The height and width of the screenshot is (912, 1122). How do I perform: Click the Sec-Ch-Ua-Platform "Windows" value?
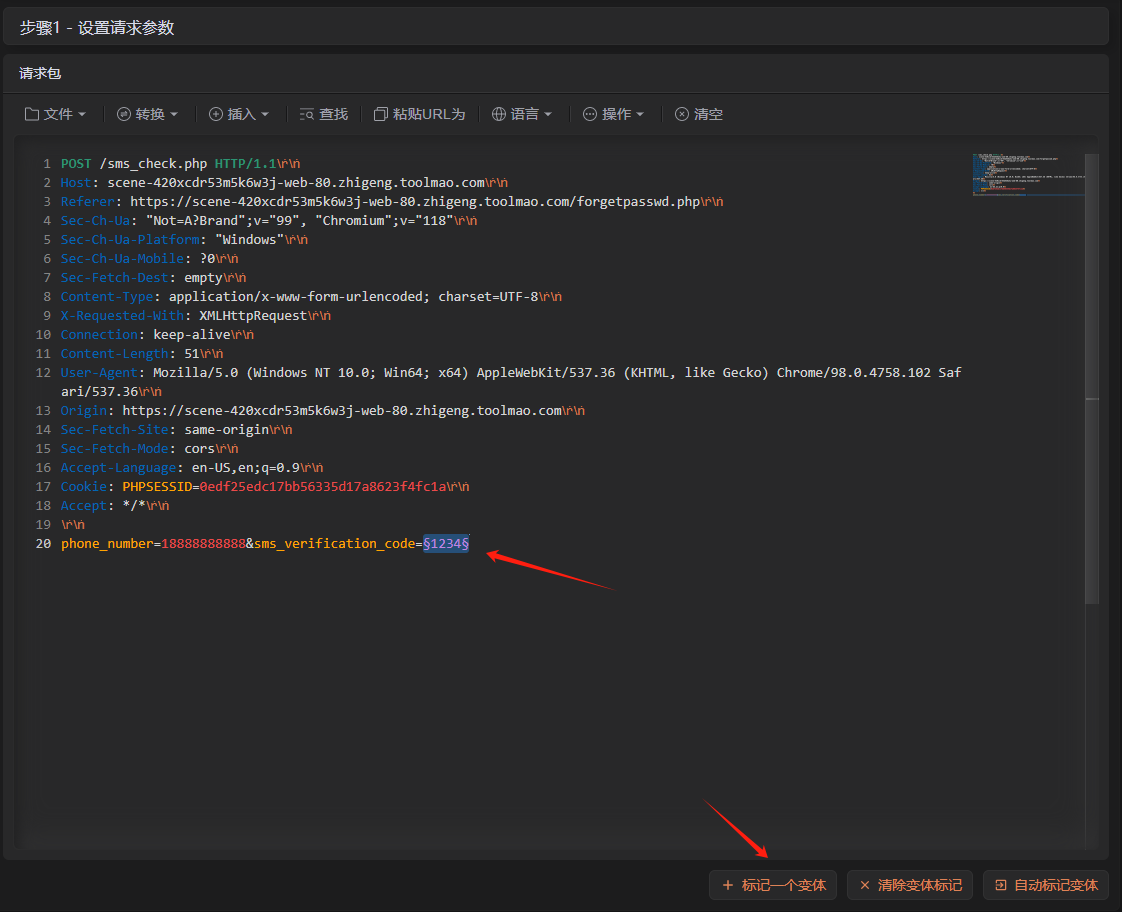pyautogui.click(x=250, y=240)
